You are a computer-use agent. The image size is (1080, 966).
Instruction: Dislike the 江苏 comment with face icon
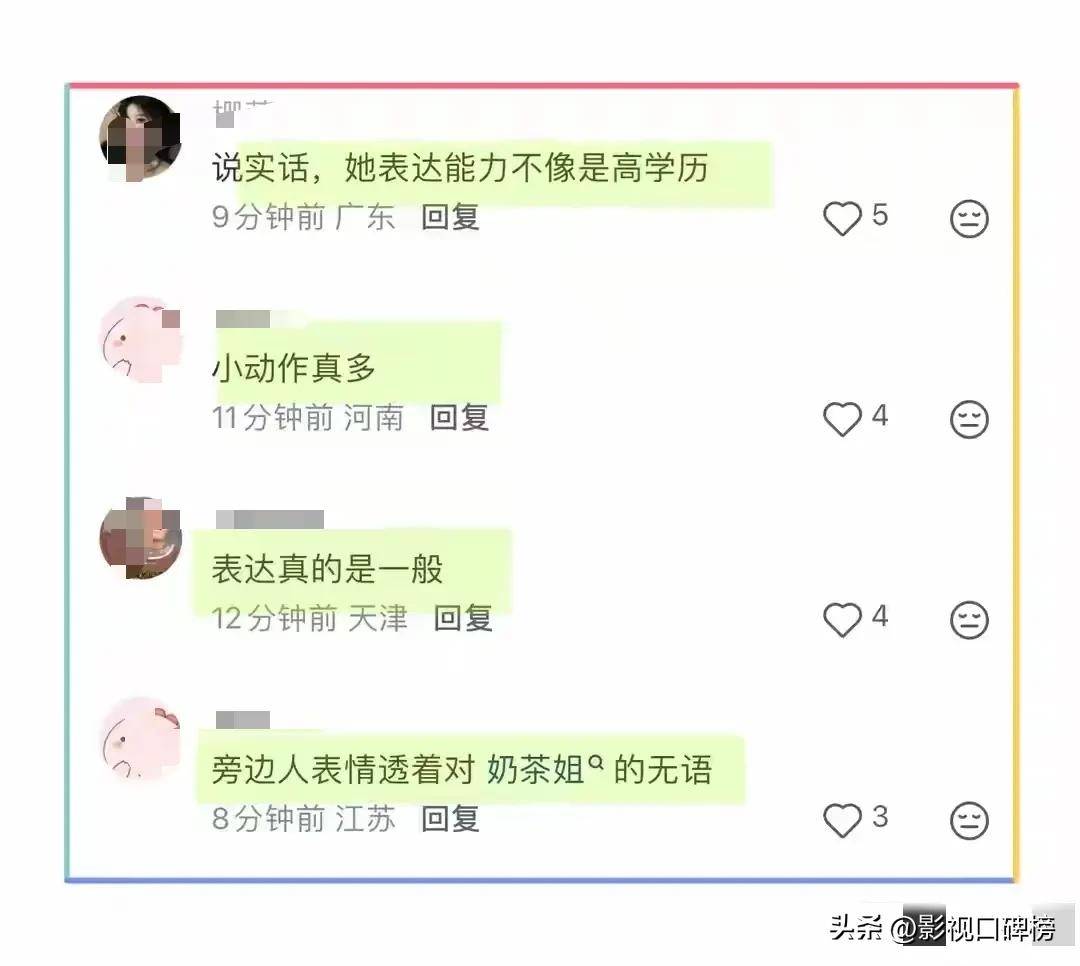pos(969,820)
